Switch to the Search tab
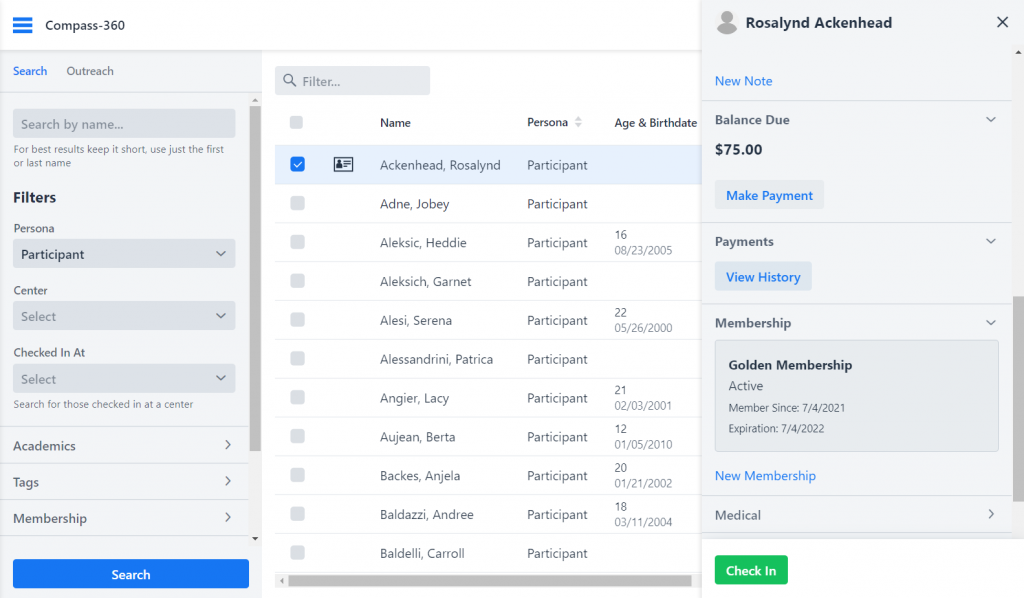The height and width of the screenshot is (598, 1024). (30, 71)
